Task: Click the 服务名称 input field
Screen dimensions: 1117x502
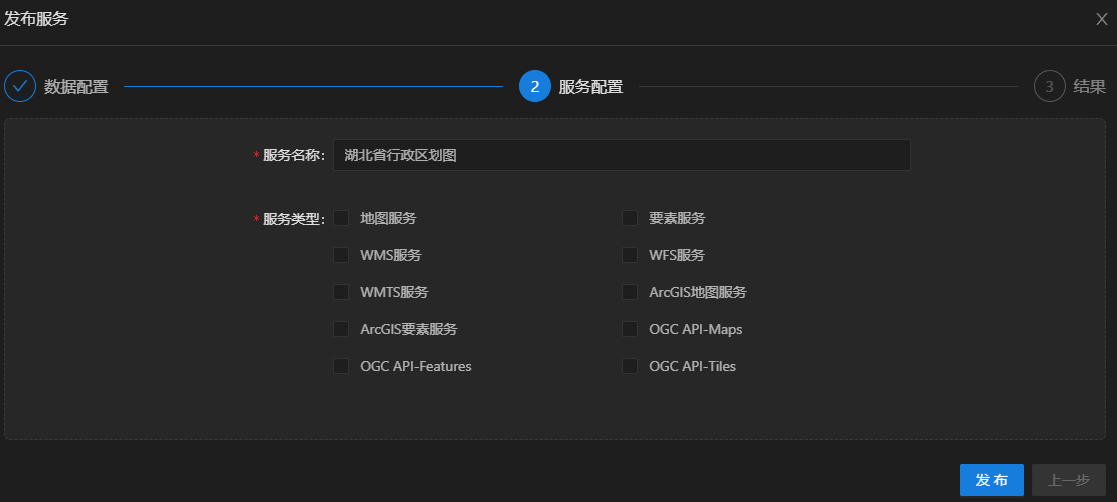Action: [621, 155]
